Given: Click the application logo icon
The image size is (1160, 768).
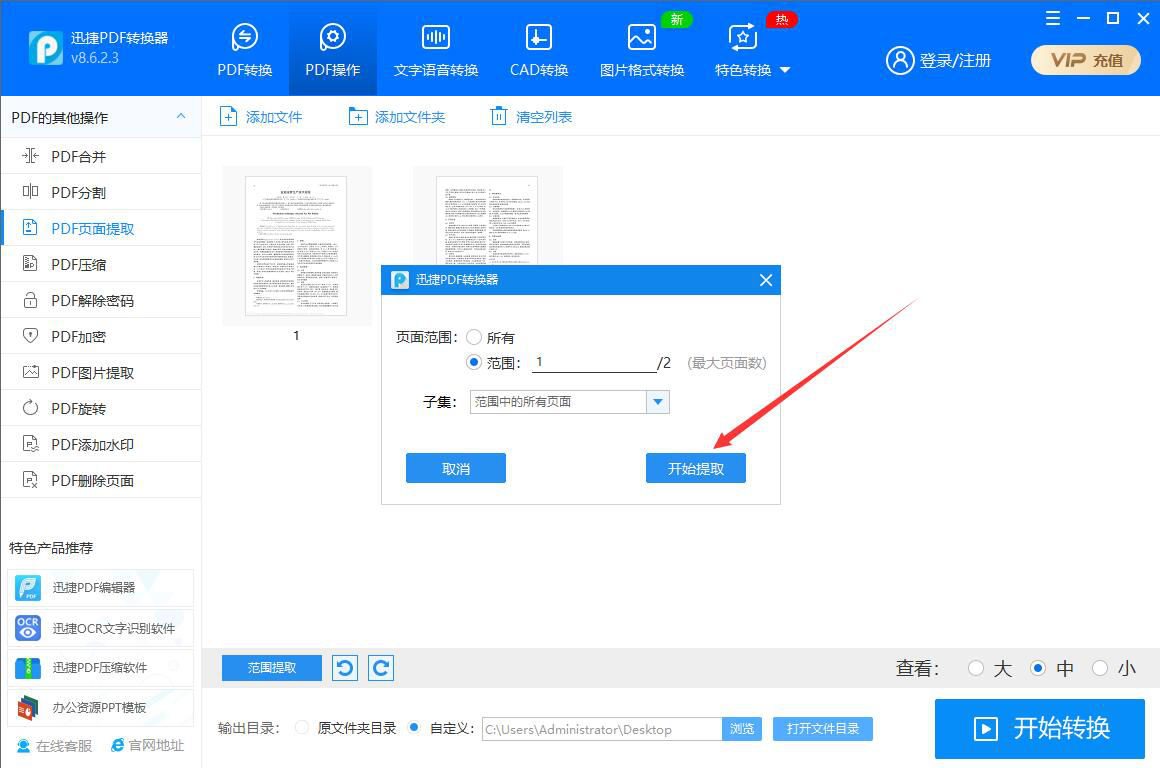Looking at the screenshot, I should (46, 48).
